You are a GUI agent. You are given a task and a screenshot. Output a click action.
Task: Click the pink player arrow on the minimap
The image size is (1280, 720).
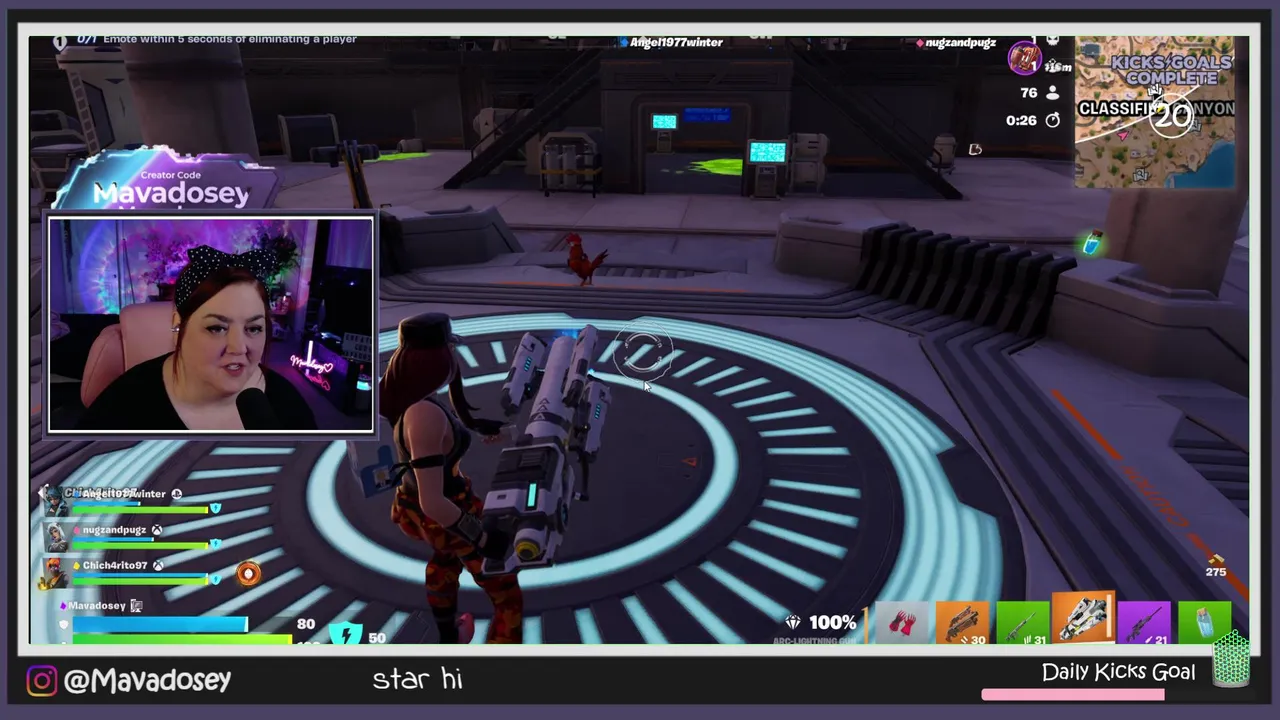click(1124, 135)
